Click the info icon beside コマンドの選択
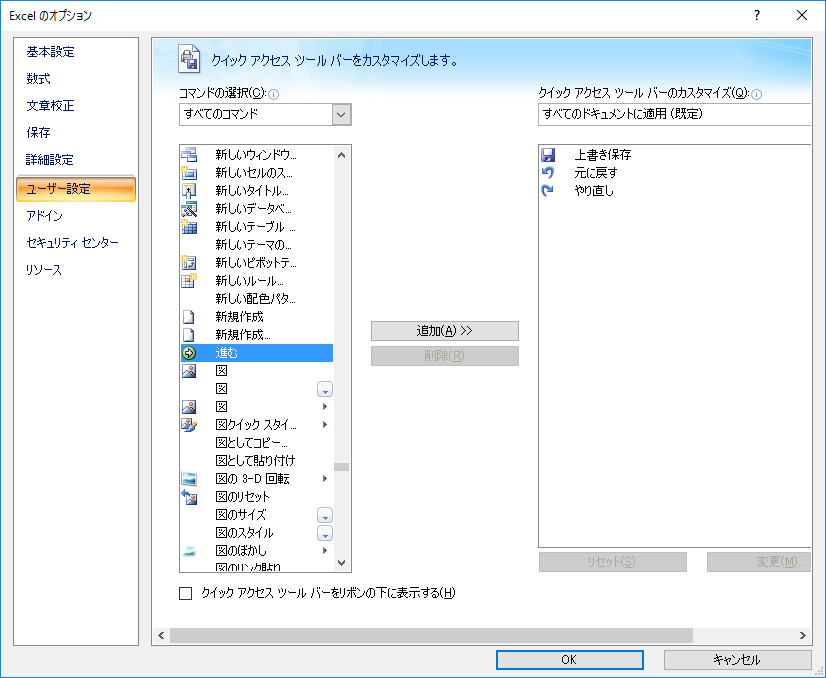This screenshot has height=678, width=826. pyautogui.click(x=273, y=94)
